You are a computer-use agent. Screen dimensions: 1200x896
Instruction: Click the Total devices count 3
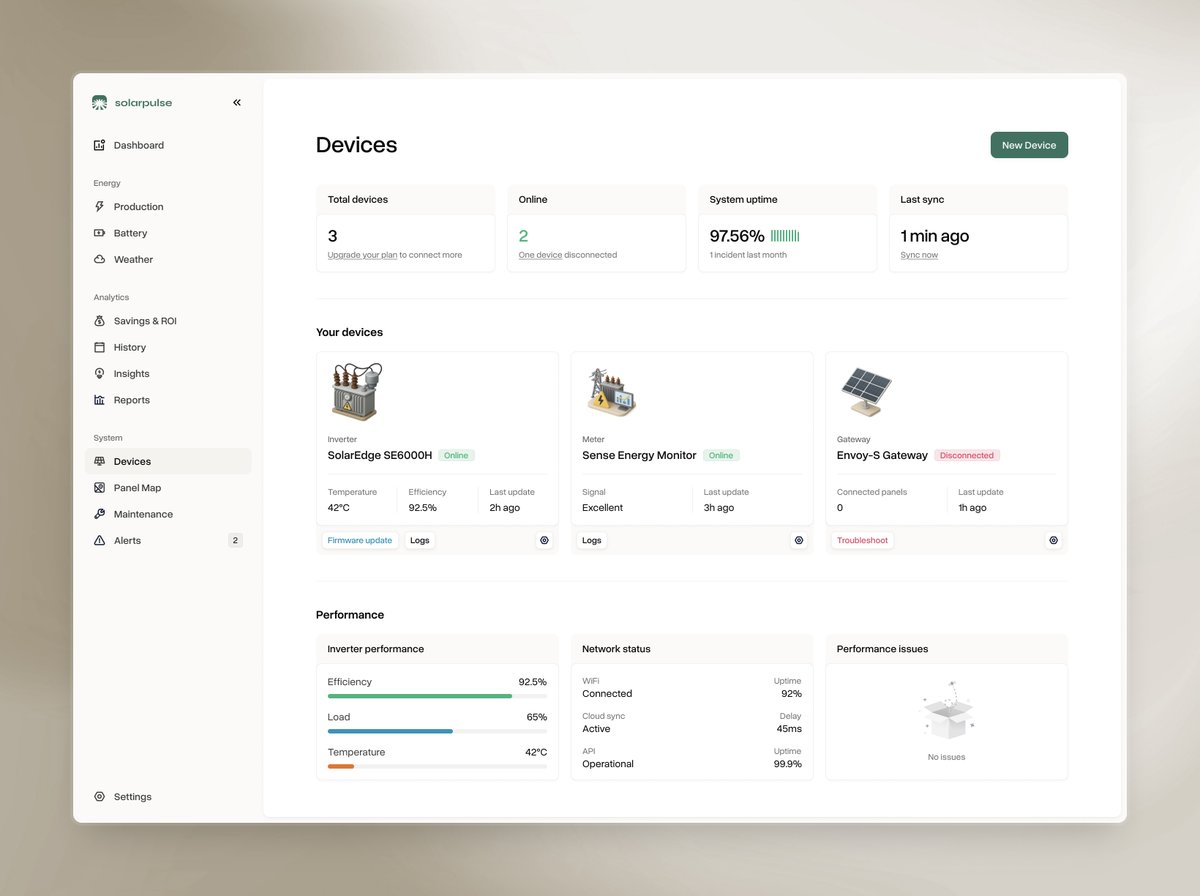(x=333, y=236)
